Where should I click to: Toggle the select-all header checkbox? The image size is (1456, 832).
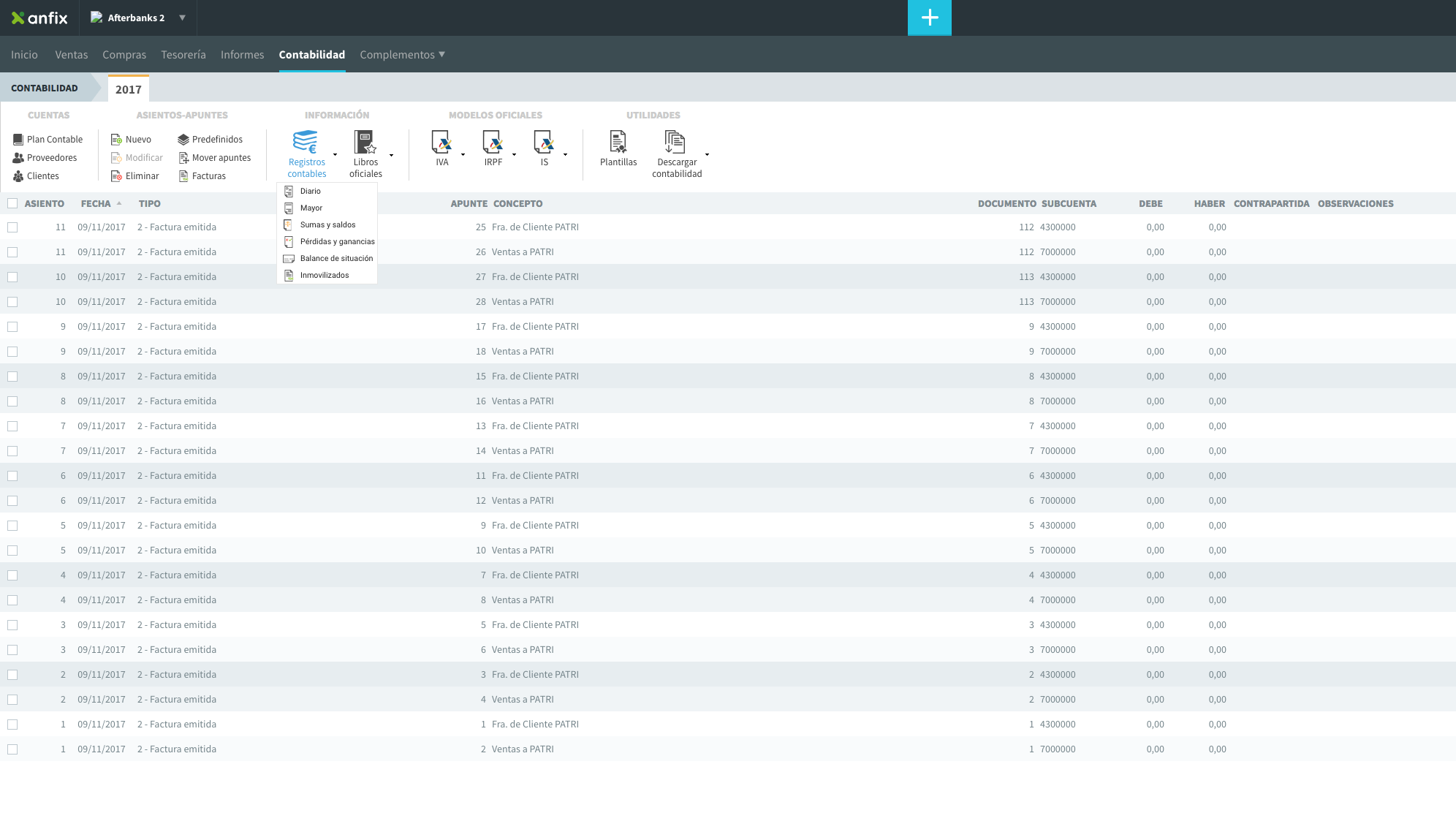point(12,203)
